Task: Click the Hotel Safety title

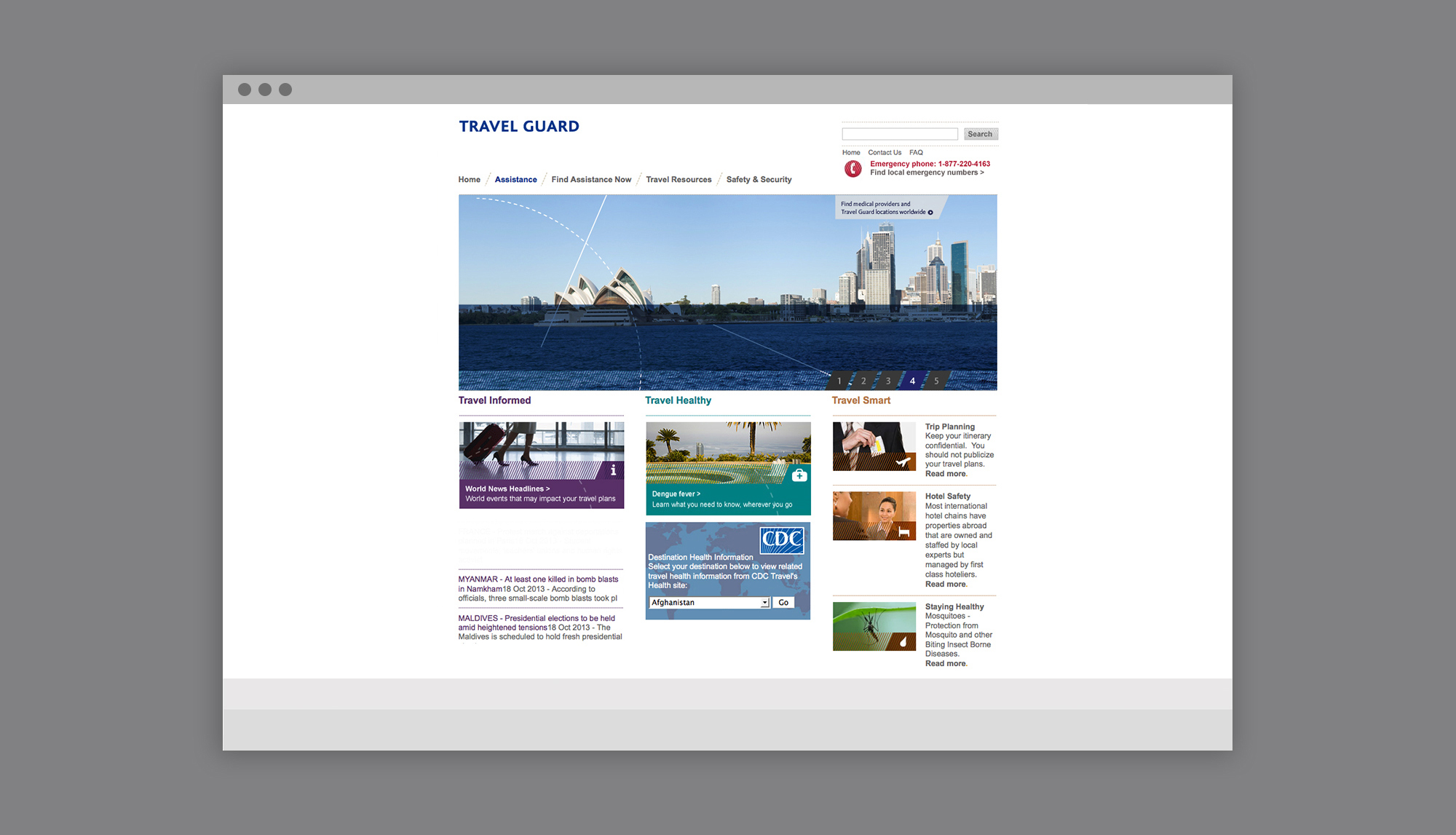Action: (x=948, y=496)
